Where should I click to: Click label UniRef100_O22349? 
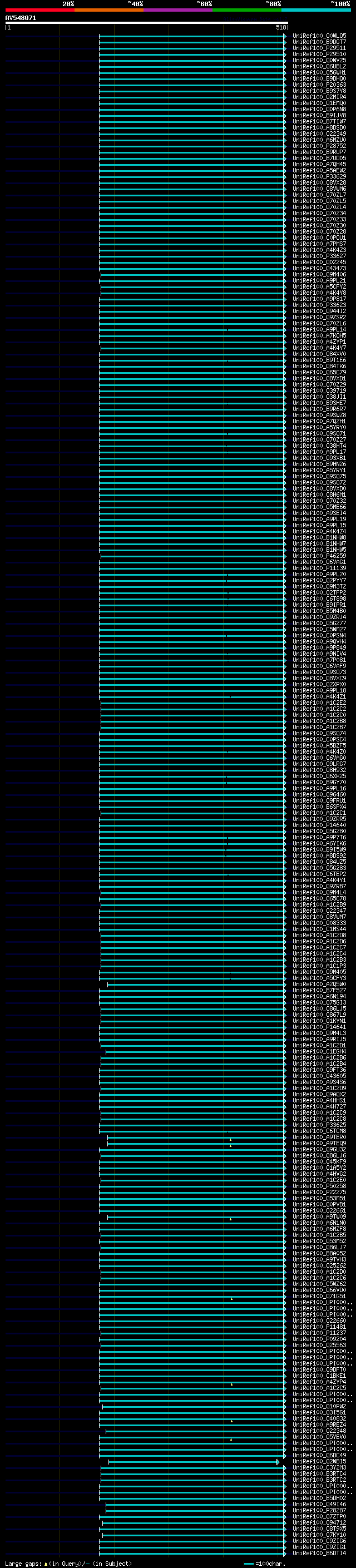[x=319, y=133]
